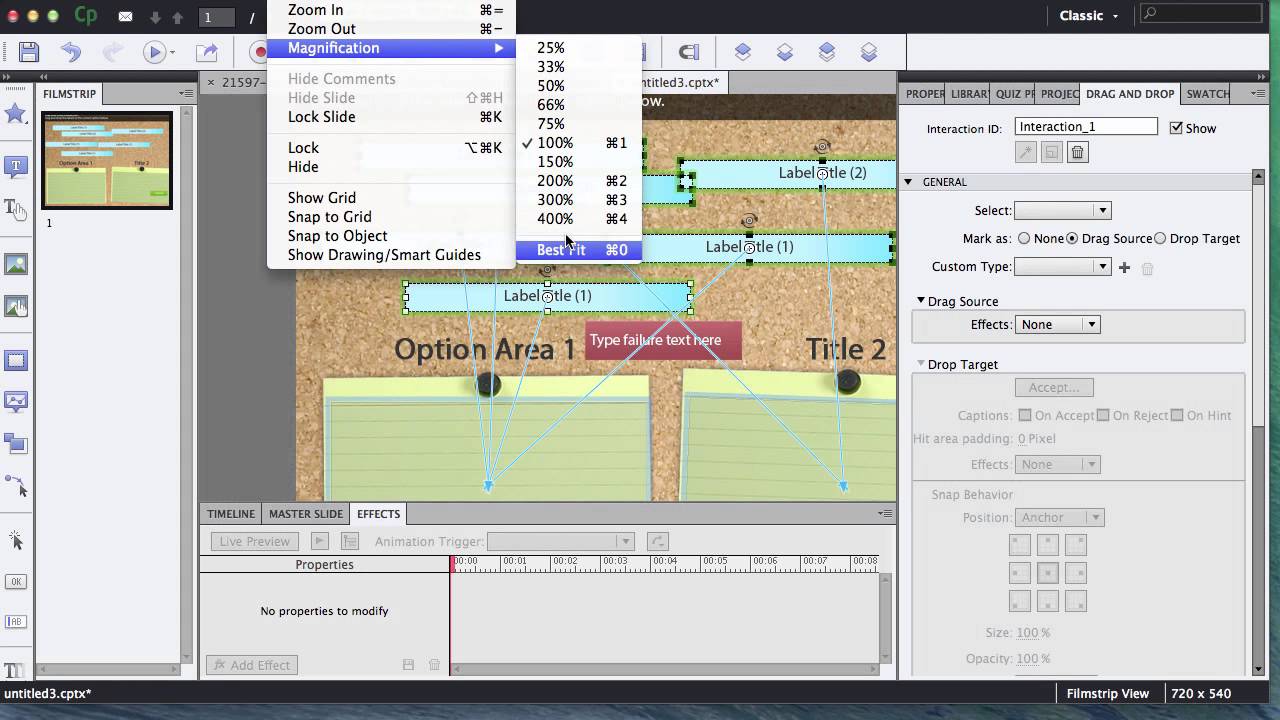Viewport: 1280px width, 720px height.
Task: Open the Select dropdown in General
Action: click(1062, 210)
